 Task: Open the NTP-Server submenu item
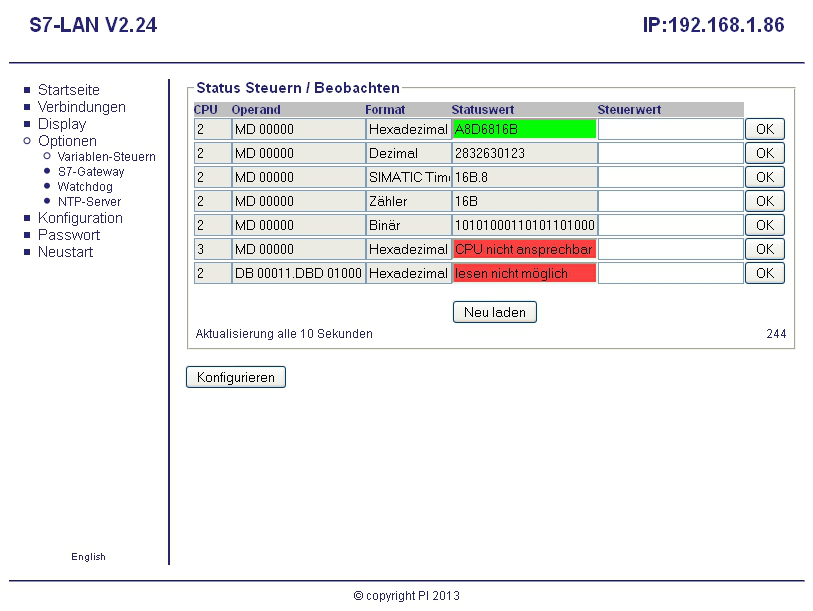(x=89, y=202)
